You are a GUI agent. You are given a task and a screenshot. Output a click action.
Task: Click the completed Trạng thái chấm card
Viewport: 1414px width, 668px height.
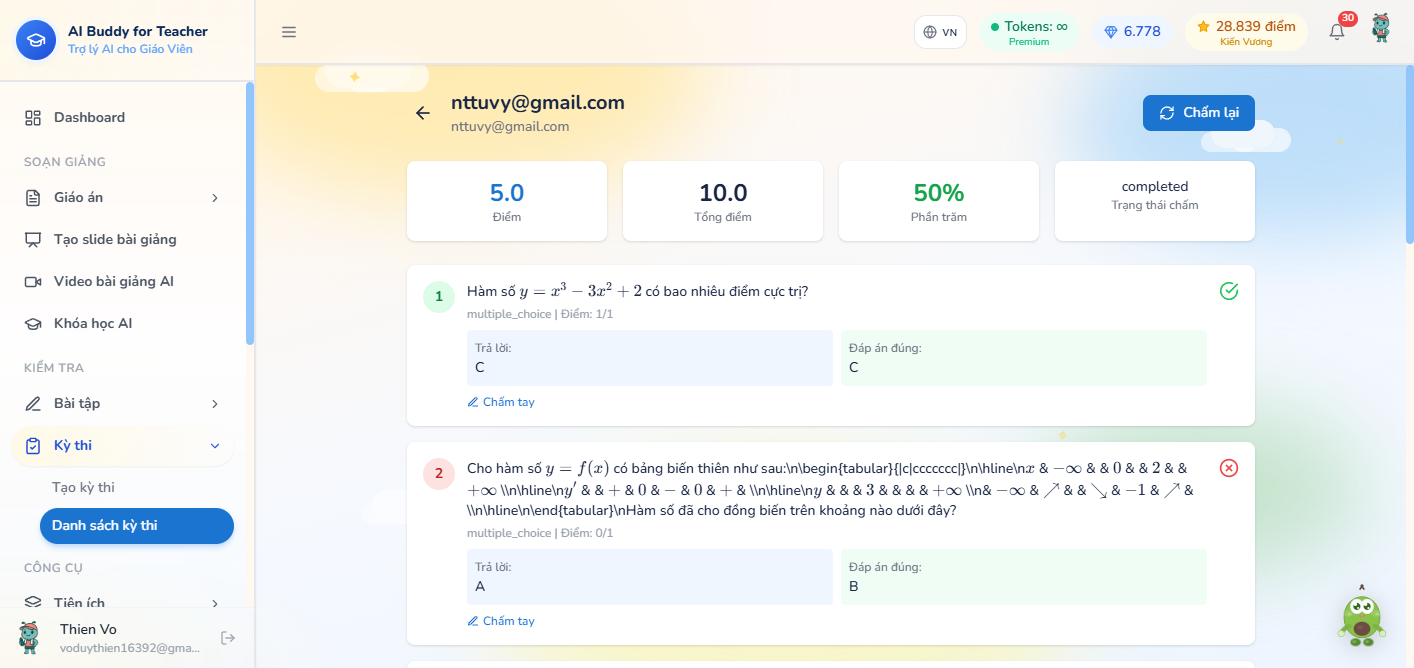1155,201
